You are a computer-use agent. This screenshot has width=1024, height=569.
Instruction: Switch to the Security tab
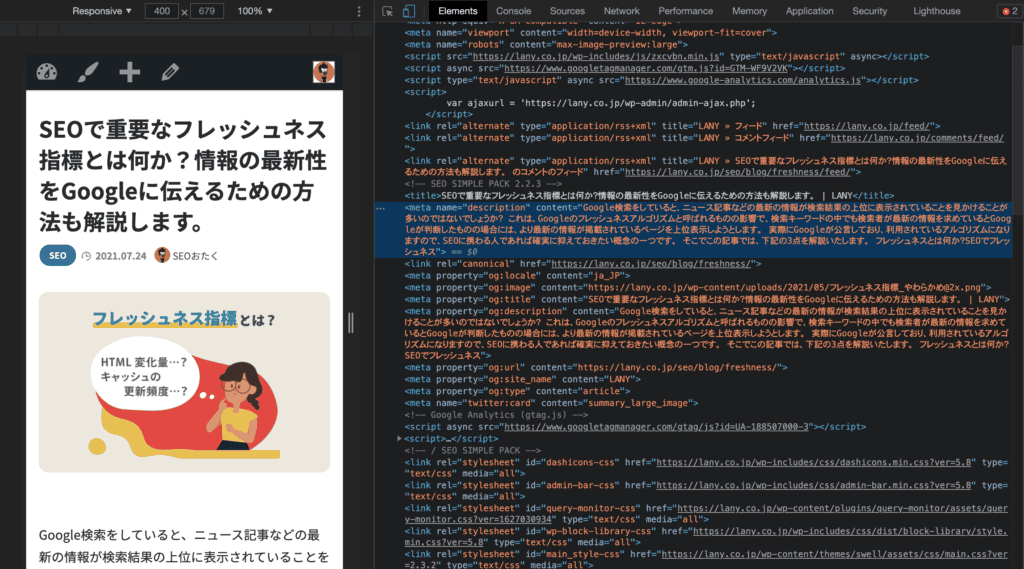point(869,11)
